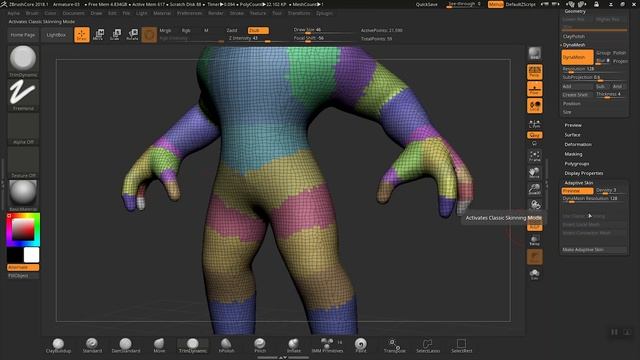640x360 pixels.
Task: Toggle the Zadd button
Action: point(231,30)
